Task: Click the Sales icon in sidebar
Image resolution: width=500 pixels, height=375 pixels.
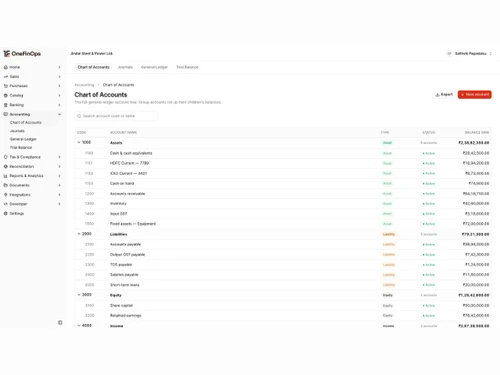Action: (x=6, y=77)
